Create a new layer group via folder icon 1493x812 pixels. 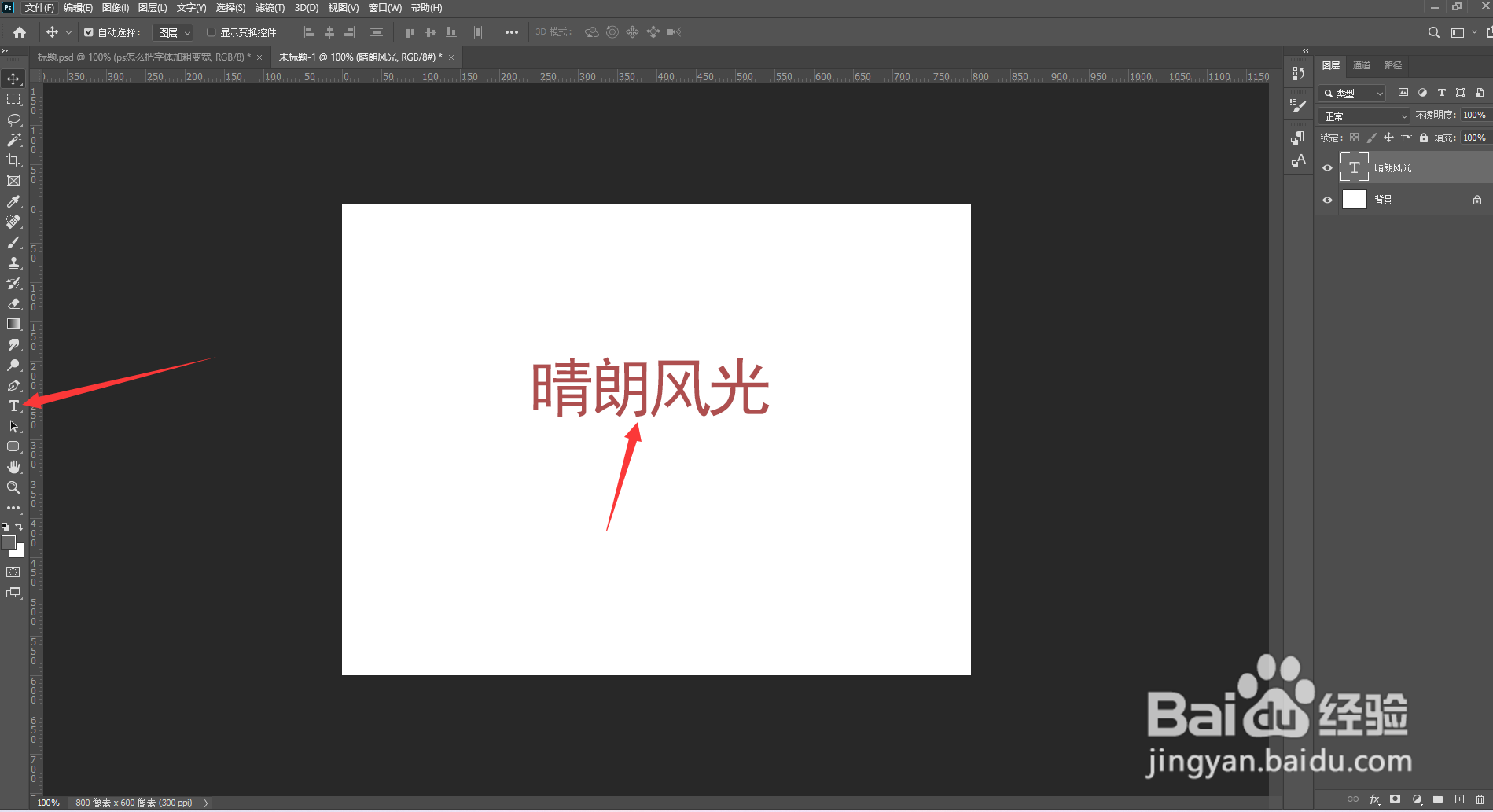coord(1440,799)
